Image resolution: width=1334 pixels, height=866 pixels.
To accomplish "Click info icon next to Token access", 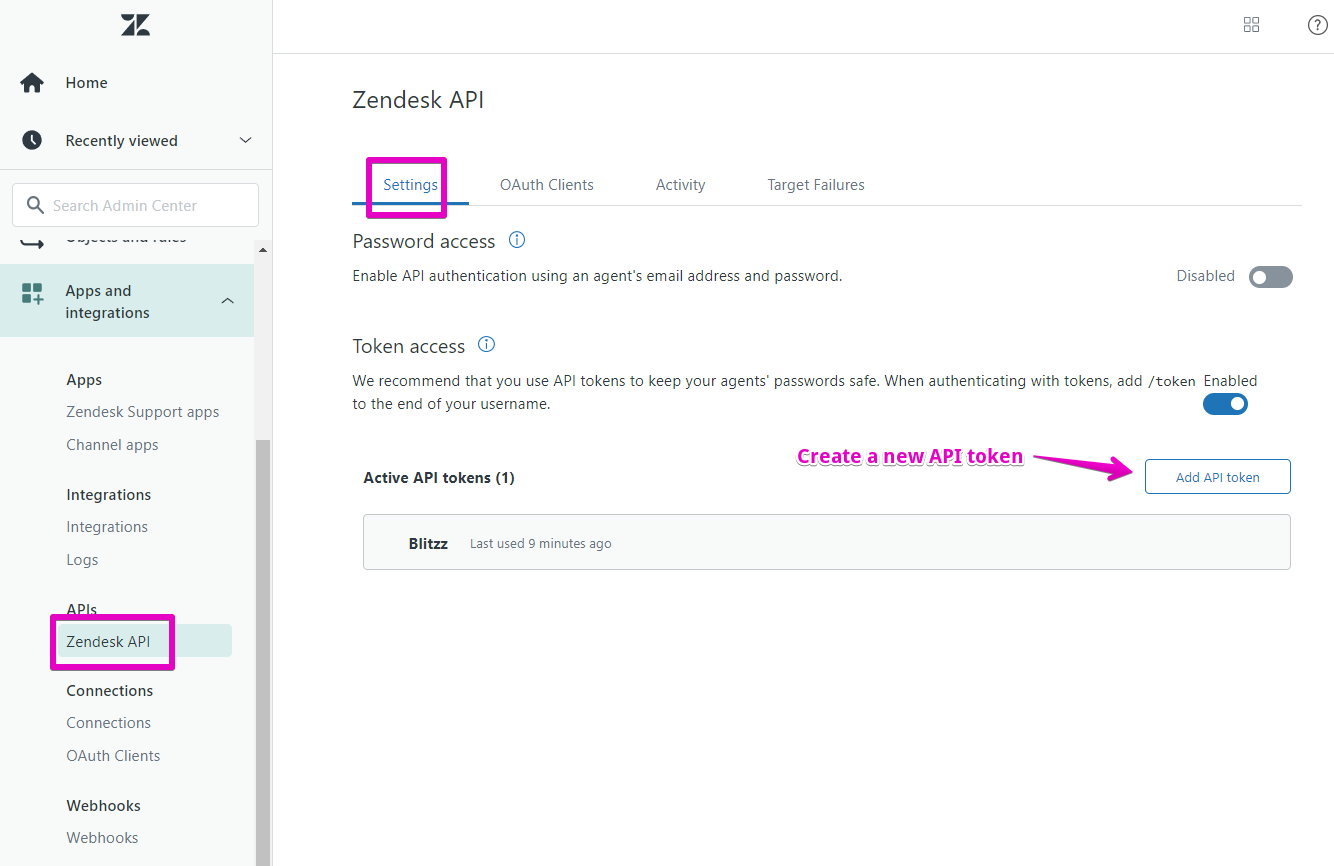I will point(487,345).
